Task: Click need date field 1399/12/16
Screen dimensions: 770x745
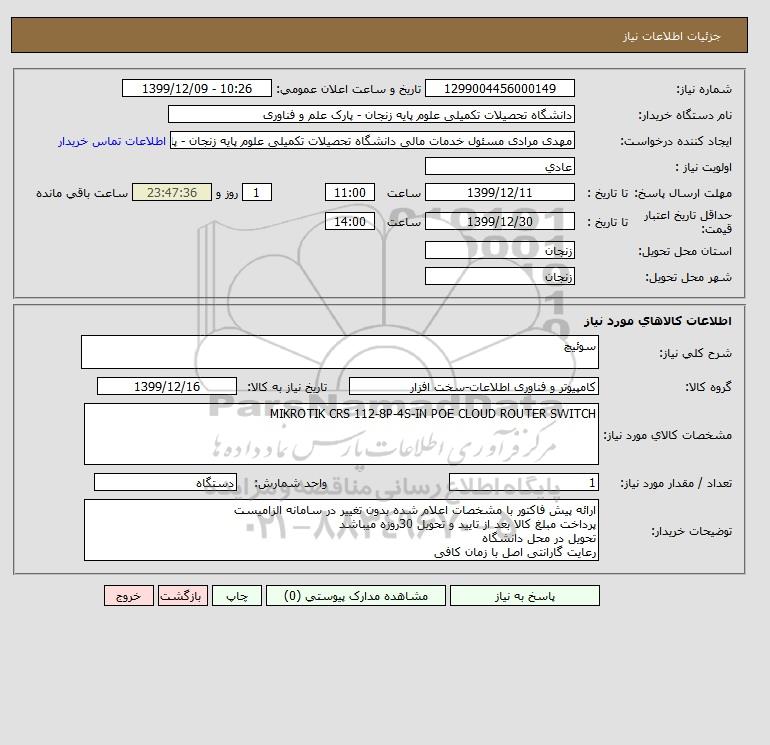Action: (167, 386)
